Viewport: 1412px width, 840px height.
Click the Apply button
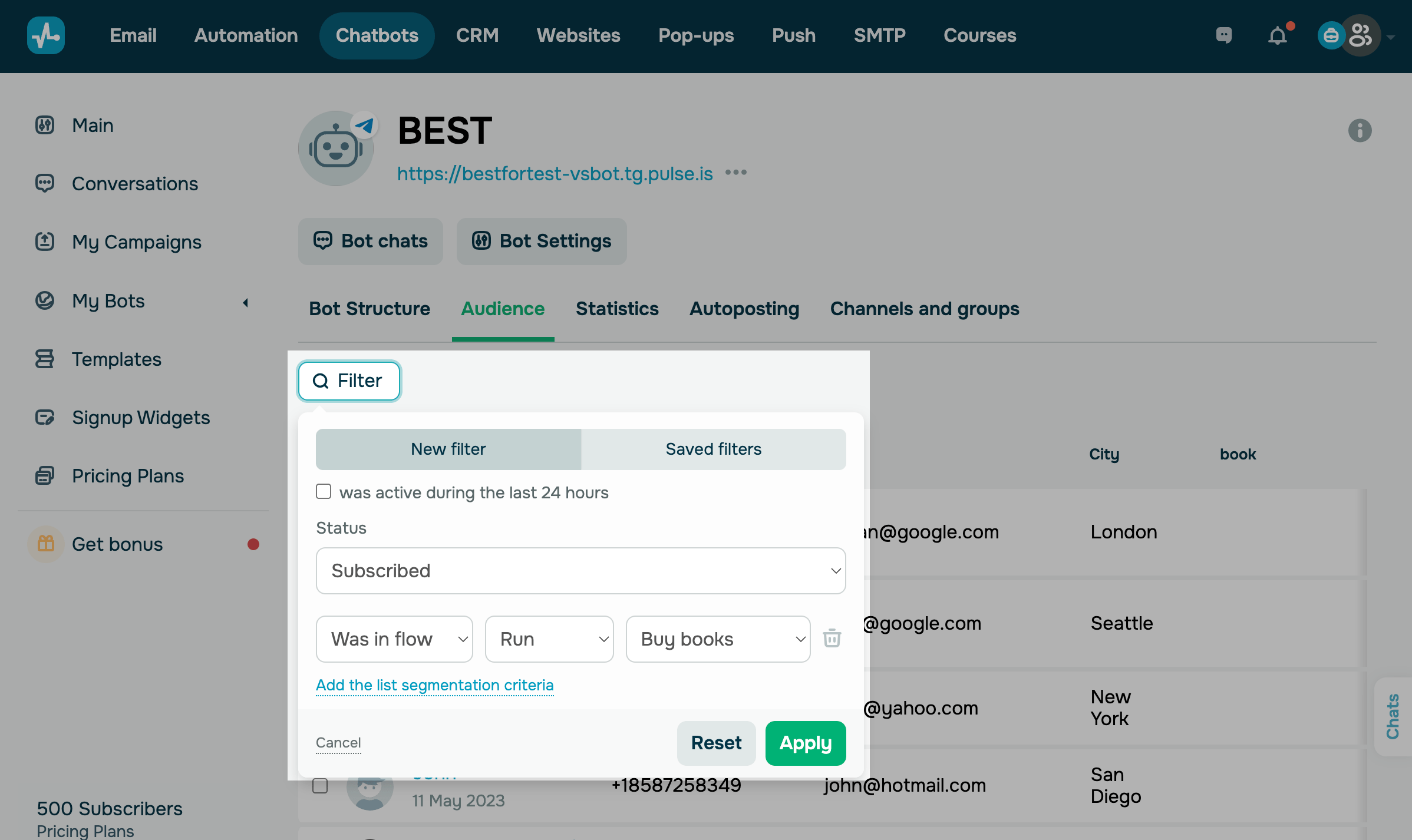806,743
